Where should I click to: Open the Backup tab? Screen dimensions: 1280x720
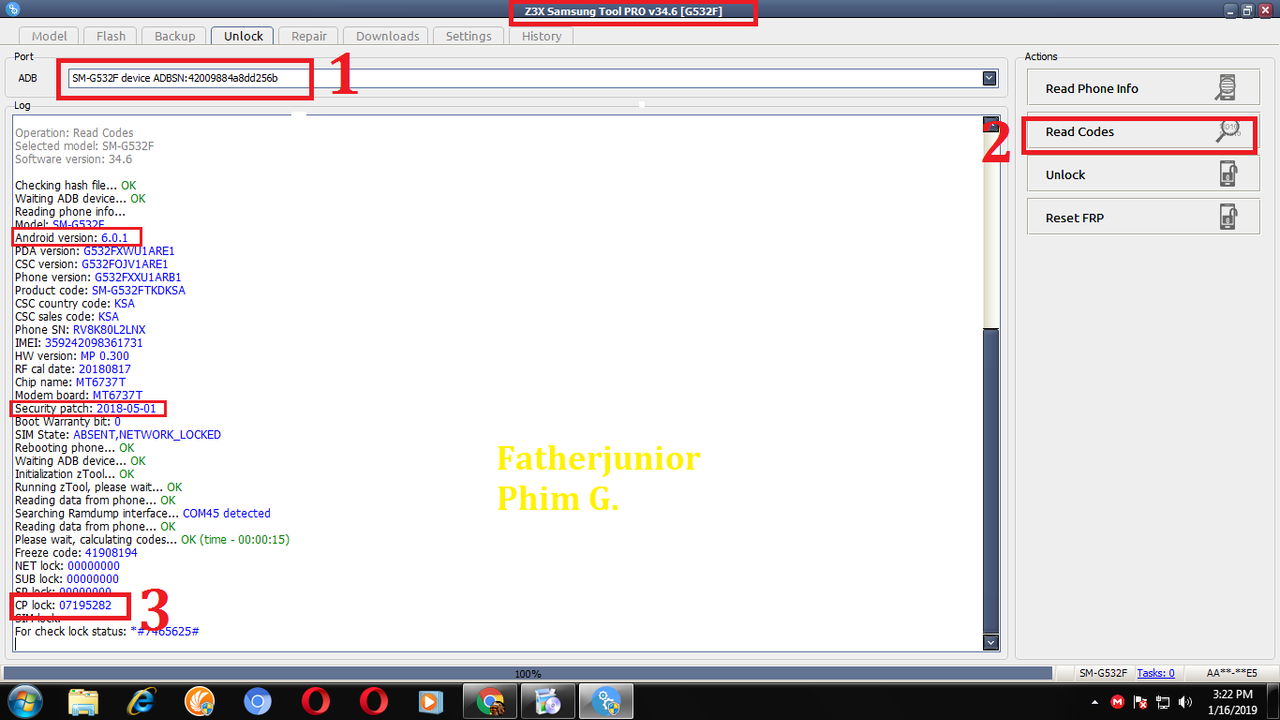pyautogui.click(x=175, y=36)
